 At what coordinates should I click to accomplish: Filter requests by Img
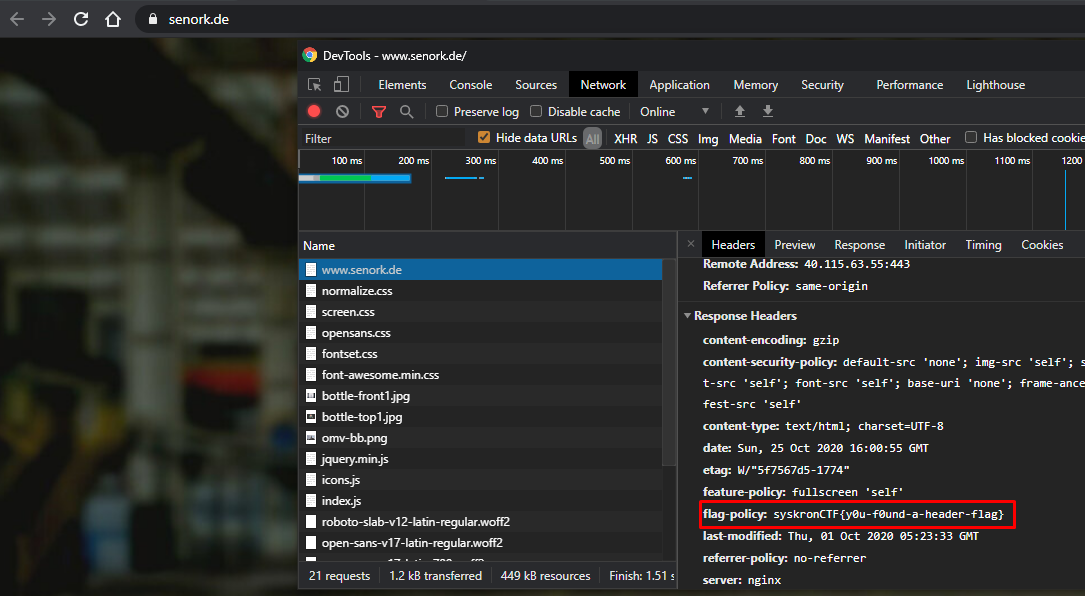[x=708, y=138]
